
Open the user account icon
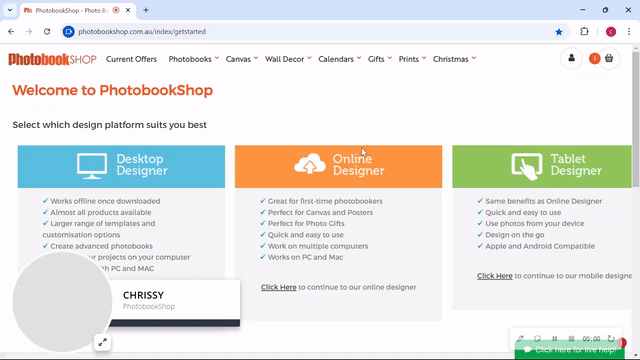[571, 58]
